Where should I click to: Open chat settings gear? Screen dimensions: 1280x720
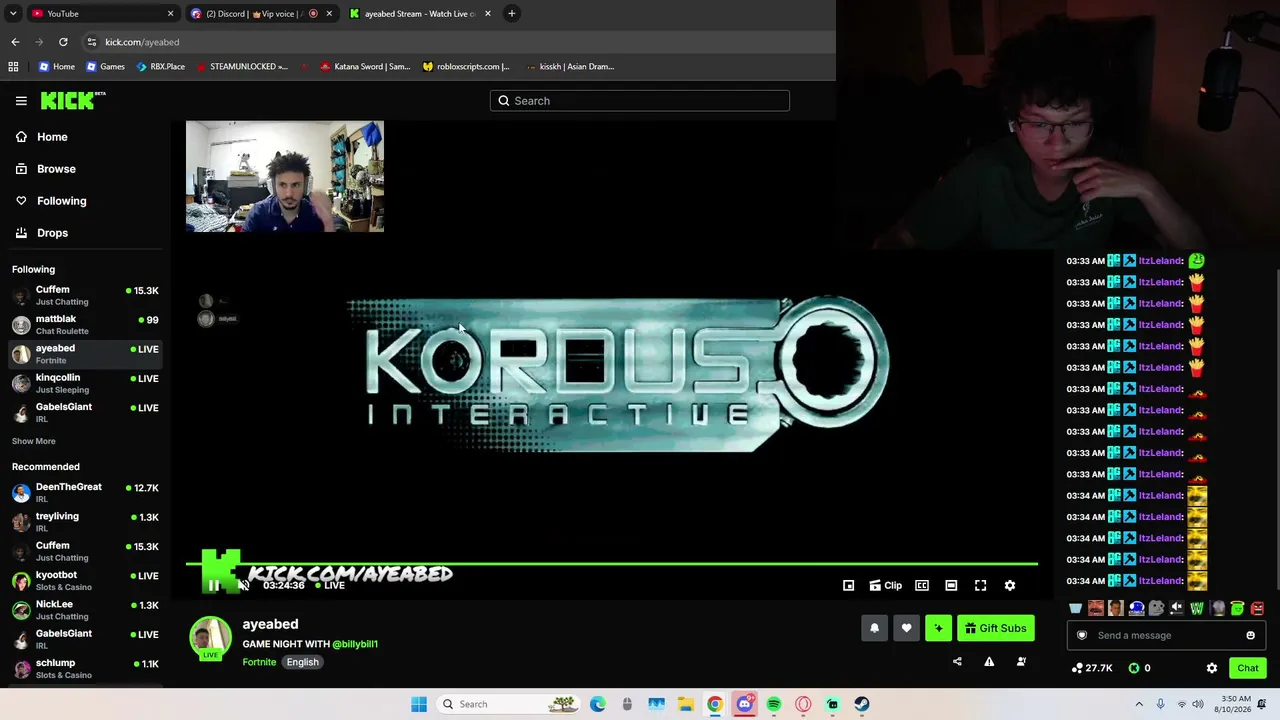tap(1212, 668)
